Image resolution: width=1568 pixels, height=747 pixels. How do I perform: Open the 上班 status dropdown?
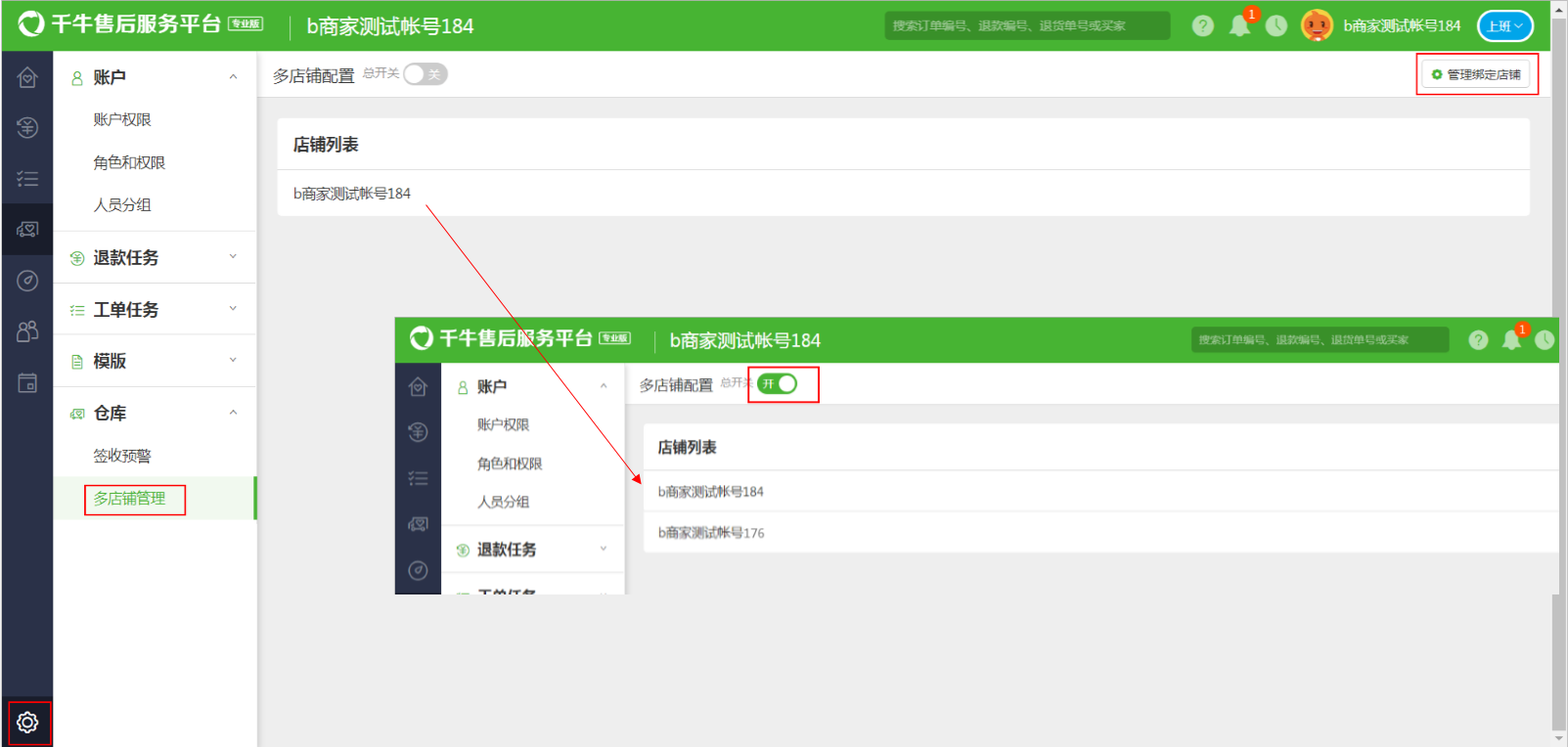tap(1504, 25)
